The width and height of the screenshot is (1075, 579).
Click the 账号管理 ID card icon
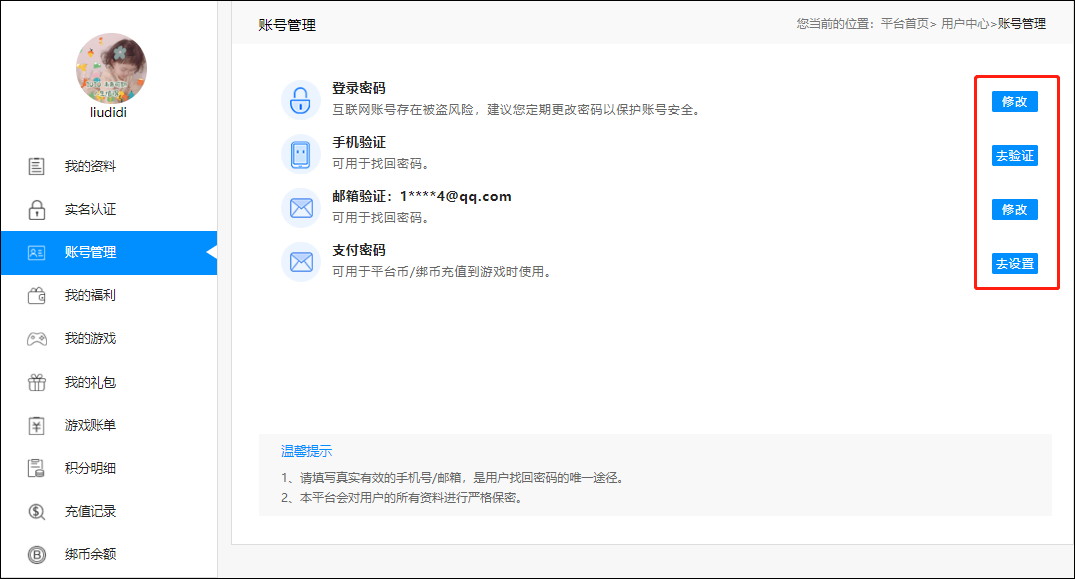pos(36,253)
